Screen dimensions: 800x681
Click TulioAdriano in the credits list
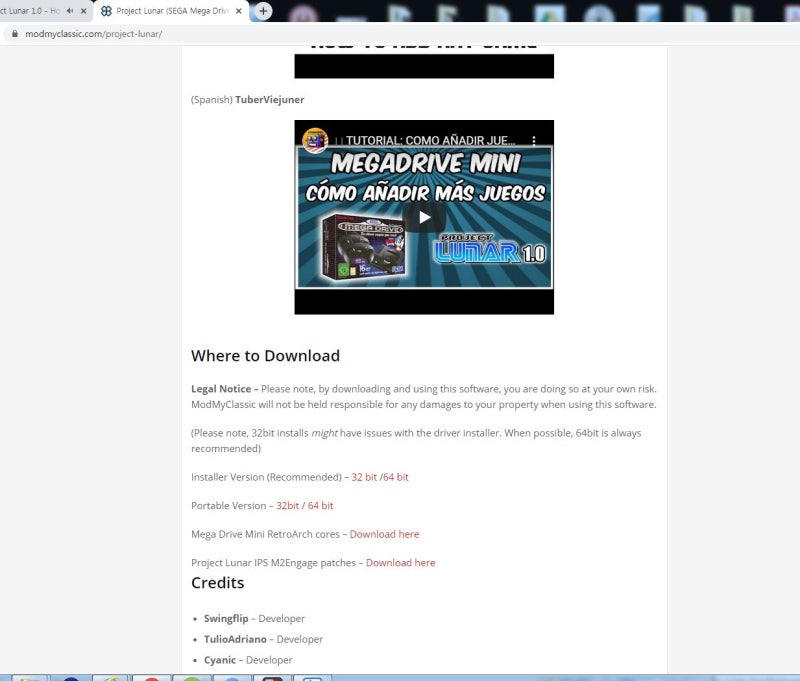pyautogui.click(x=235, y=639)
